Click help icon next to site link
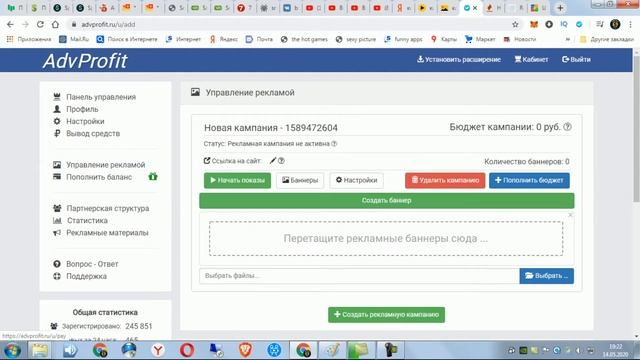The height and width of the screenshot is (360, 640). pyautogui.click(x=281, y=161)
